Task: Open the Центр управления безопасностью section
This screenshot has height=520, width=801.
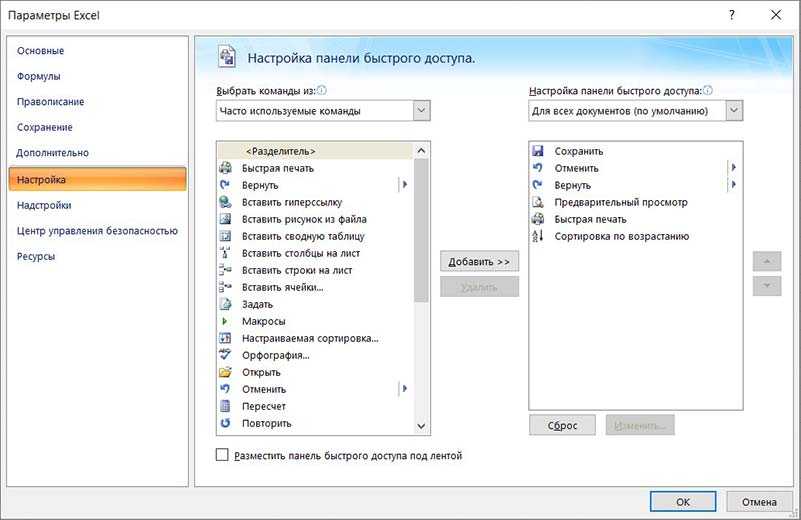Action: pyautogui.click(x=97, y=230)
